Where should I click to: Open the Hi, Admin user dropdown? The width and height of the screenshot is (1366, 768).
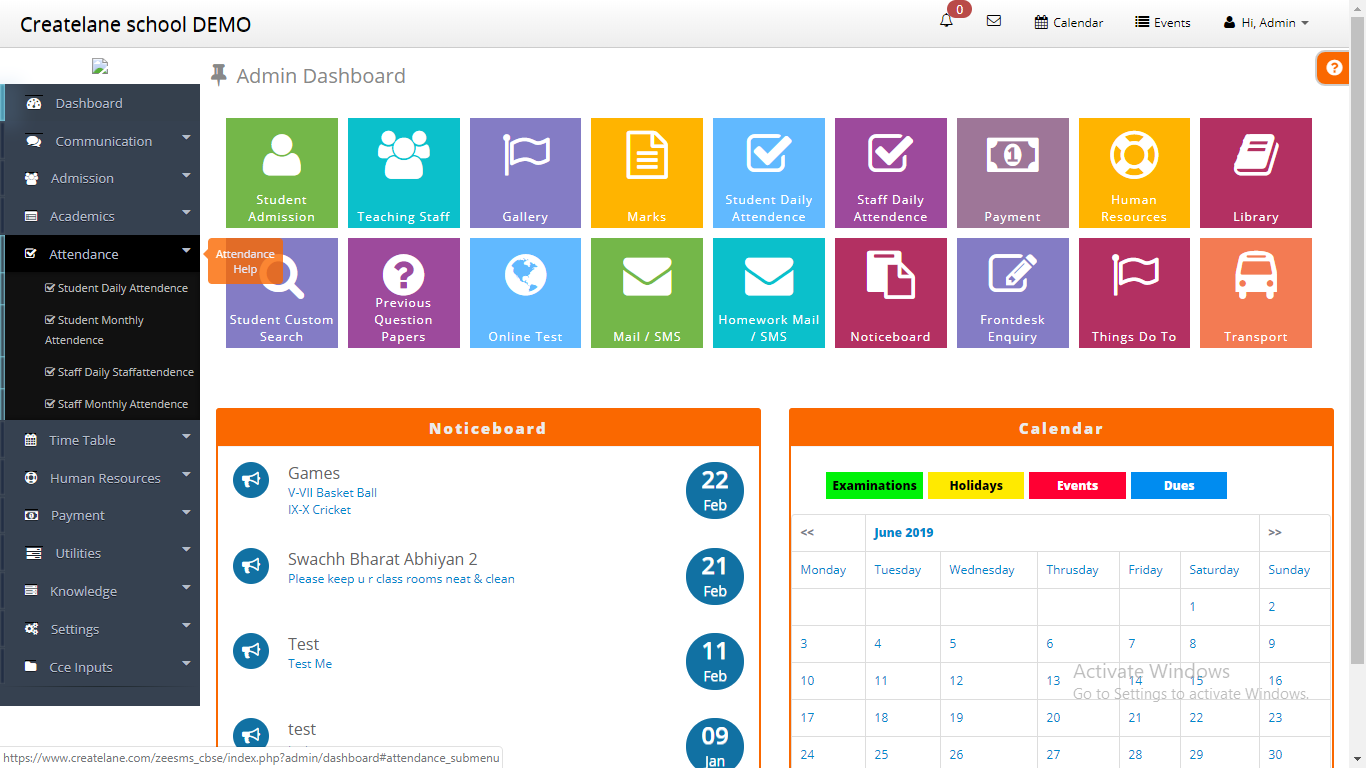tap(1266, 22)
